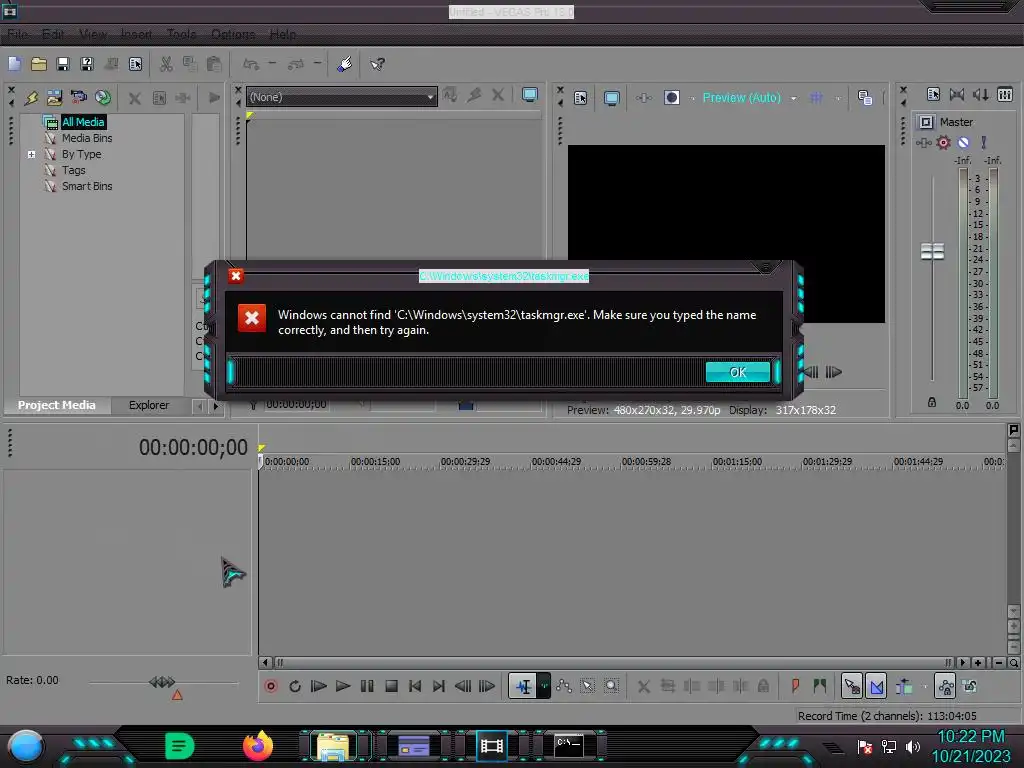Open the split screen view dropdown arrow
This screenshot has height=768, width=1024.
coord(692,99)
